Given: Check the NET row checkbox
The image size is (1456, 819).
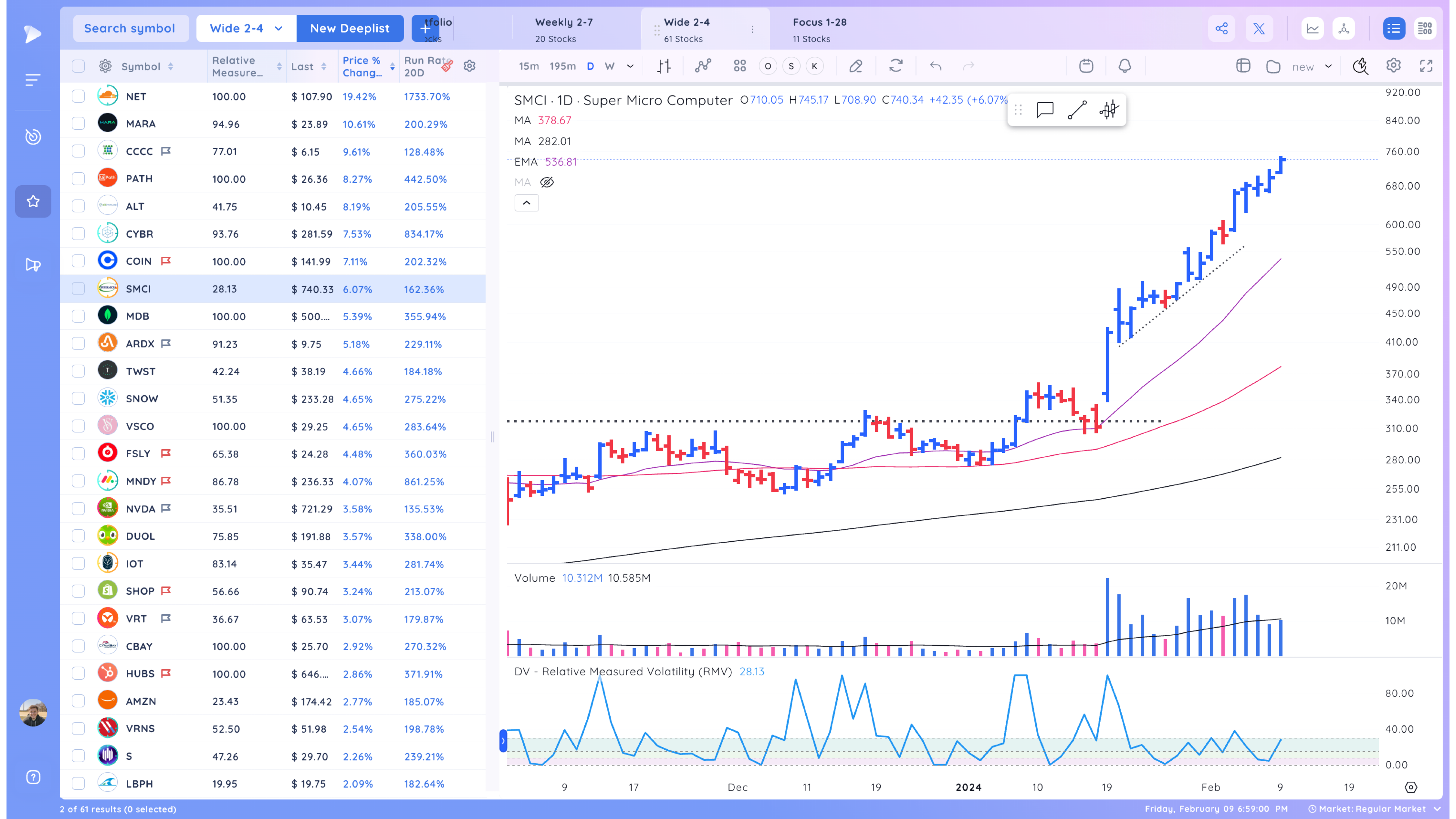Looking at the screenshot, I should [78, 96].
